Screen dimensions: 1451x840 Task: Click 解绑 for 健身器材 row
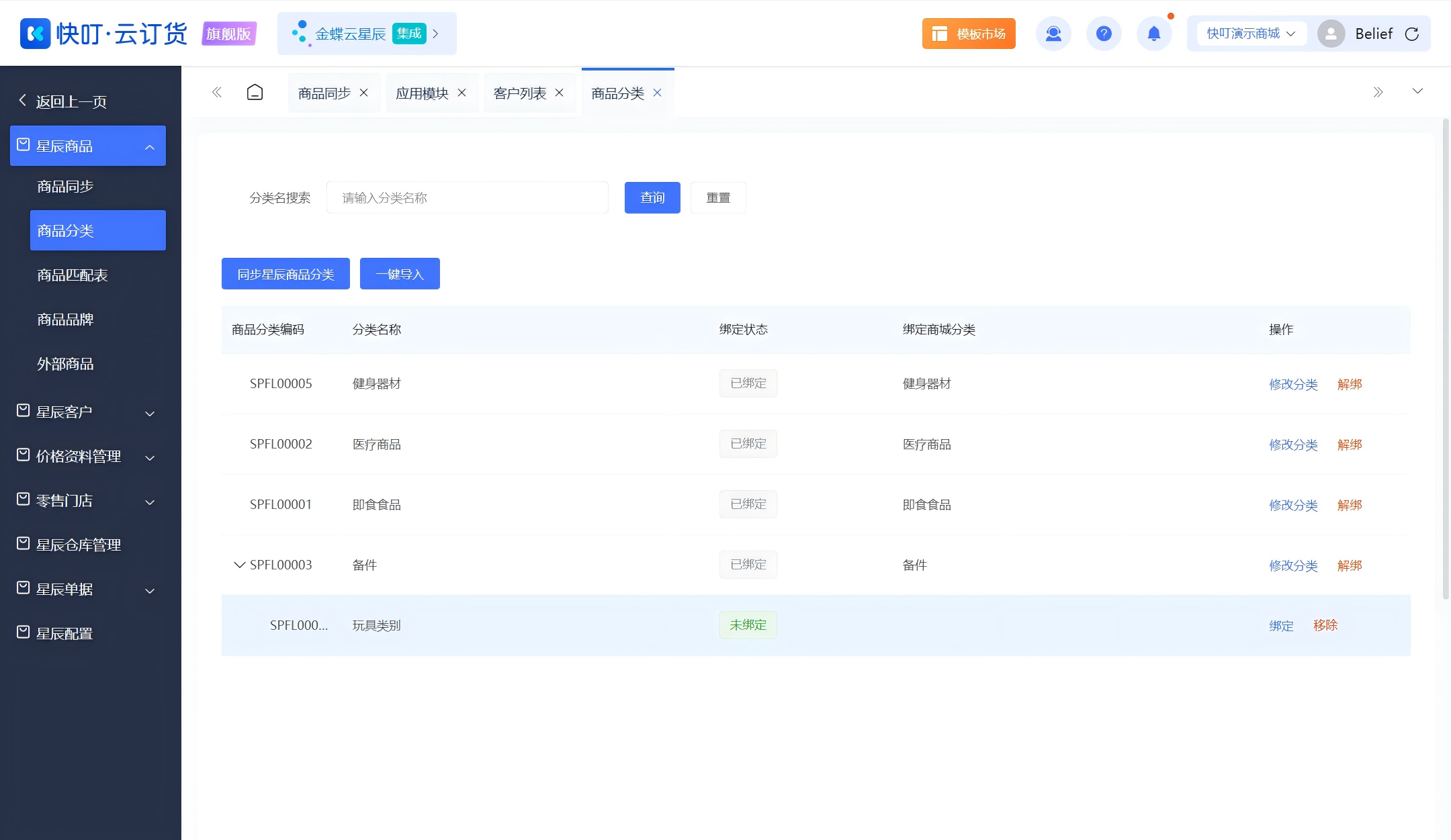coord(1350,384)
